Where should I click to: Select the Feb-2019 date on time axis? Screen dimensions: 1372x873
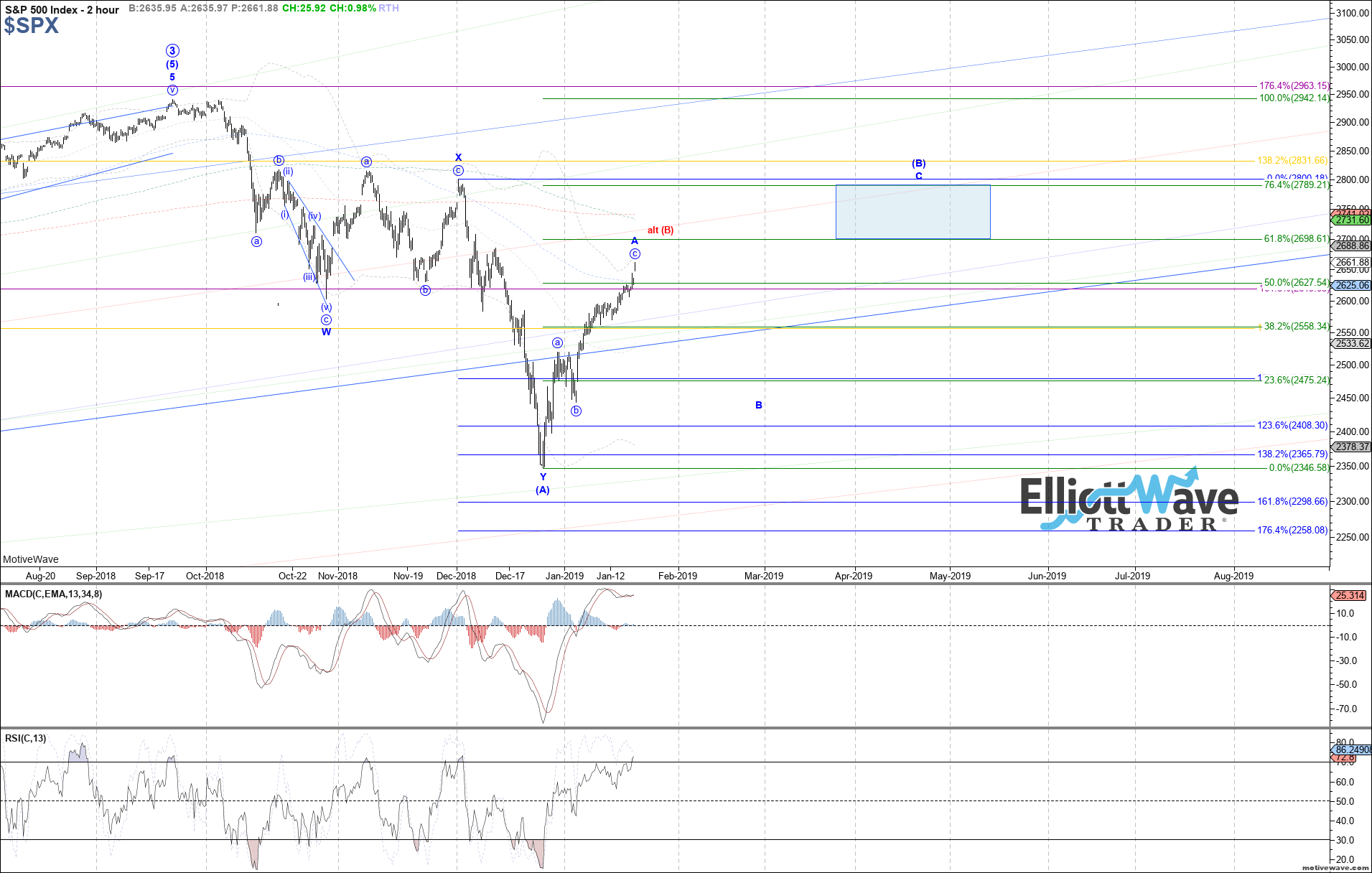677,576
